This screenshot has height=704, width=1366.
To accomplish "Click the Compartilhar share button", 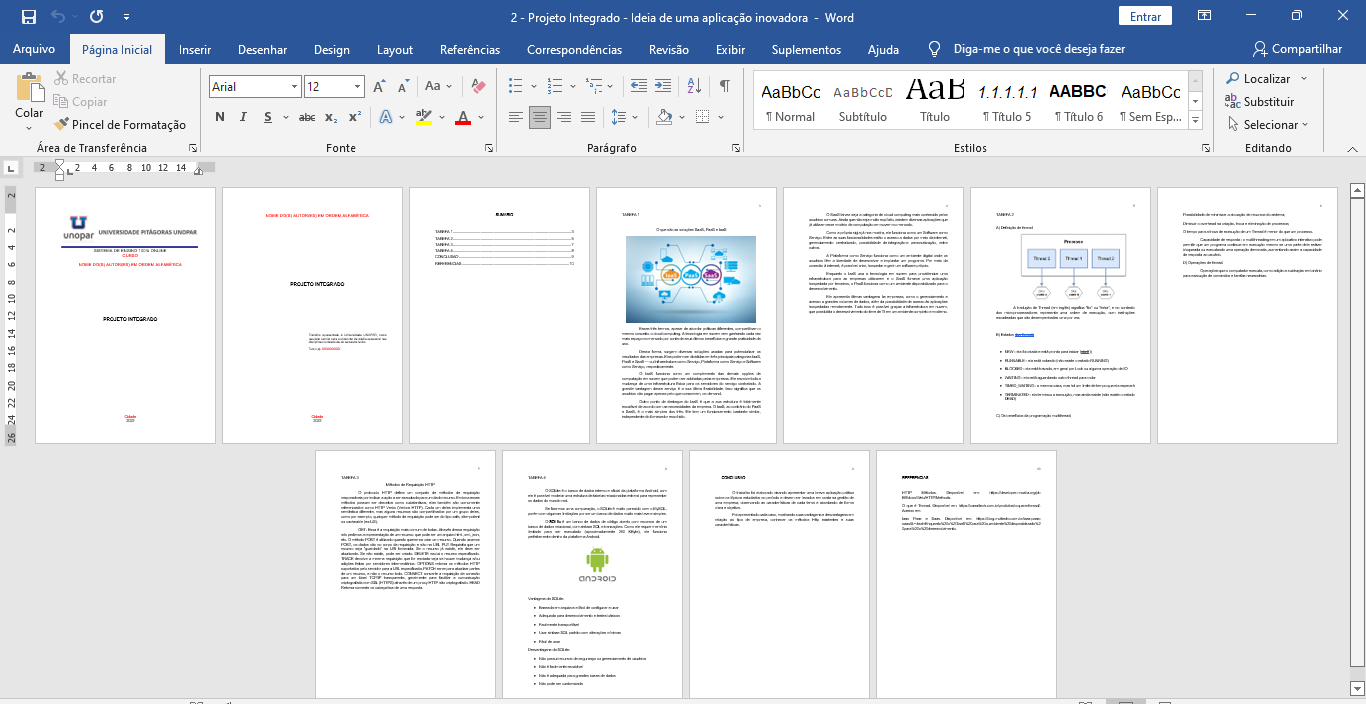I will point(1297,49).
